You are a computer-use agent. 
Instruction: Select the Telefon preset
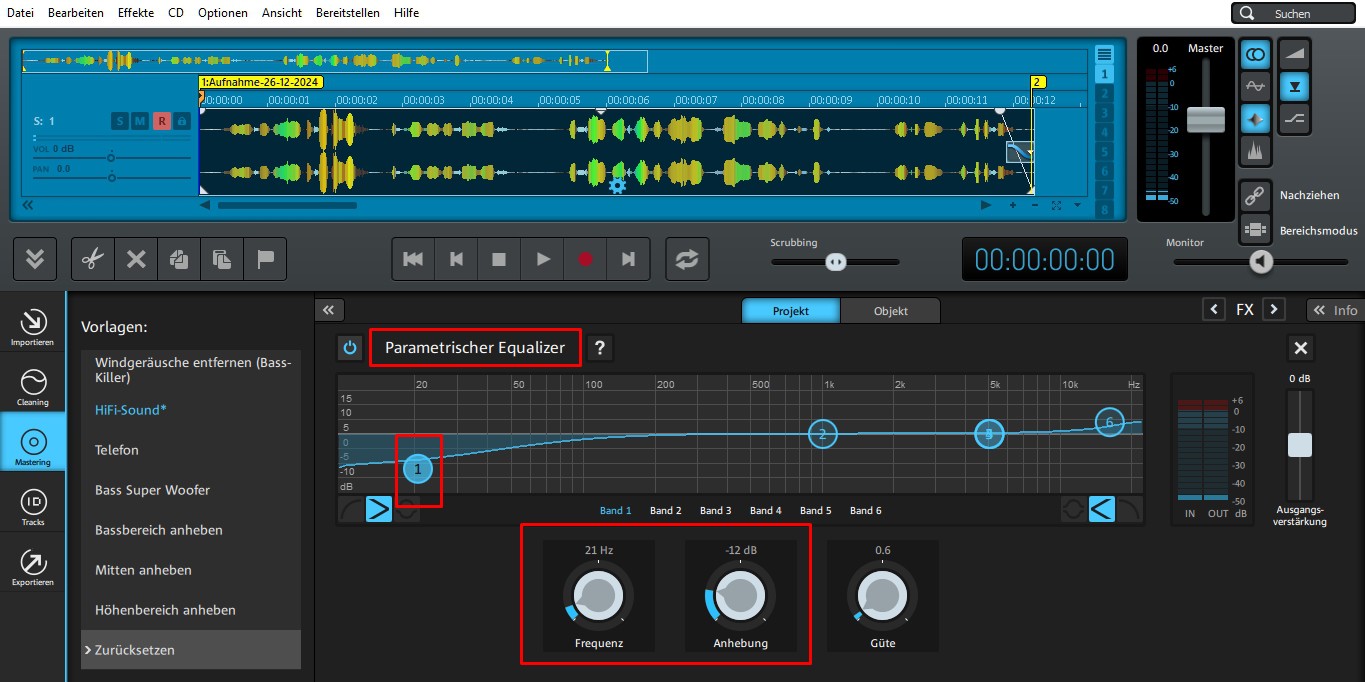pos(117,450)
